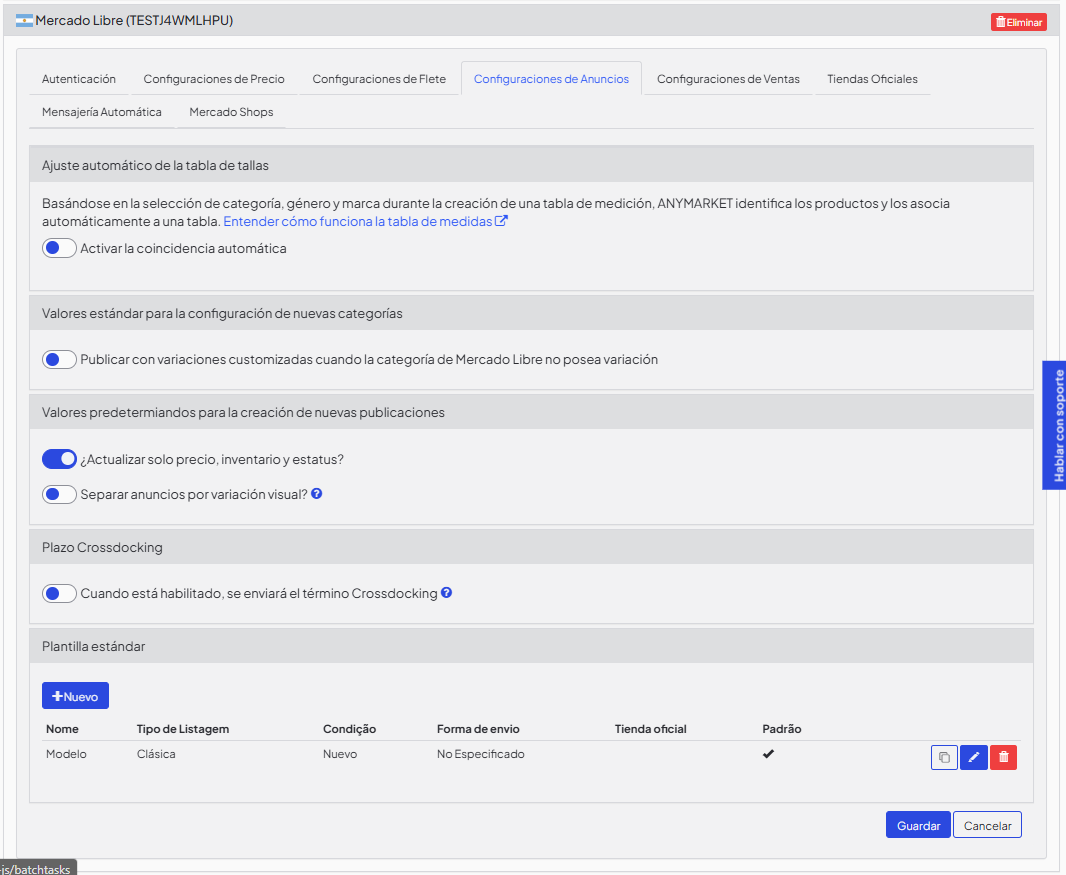
Task: Open the Tiendas Oficiales tab
Action: pyautogui.click(x=872, y=79)
